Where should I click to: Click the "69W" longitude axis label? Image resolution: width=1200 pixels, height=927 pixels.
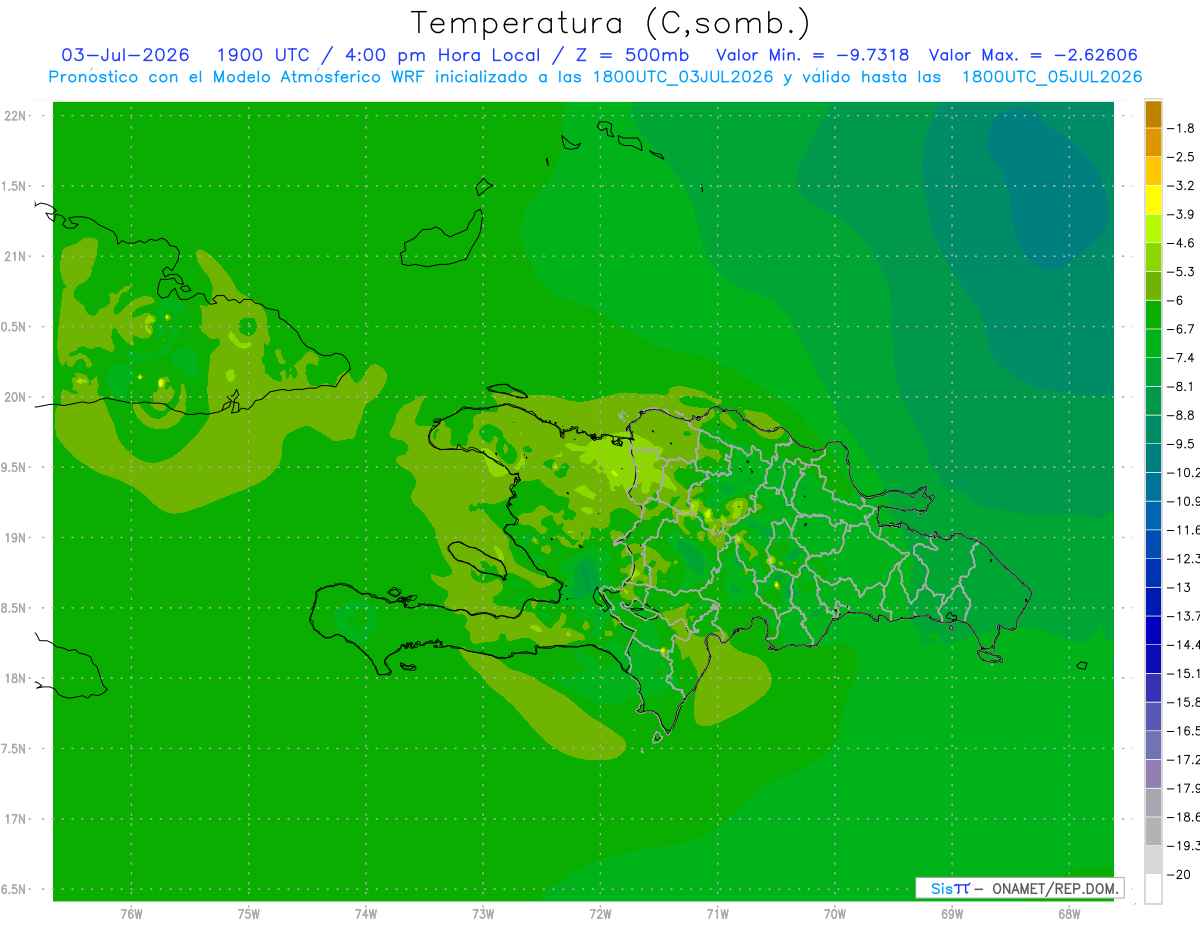click(952, 913)
